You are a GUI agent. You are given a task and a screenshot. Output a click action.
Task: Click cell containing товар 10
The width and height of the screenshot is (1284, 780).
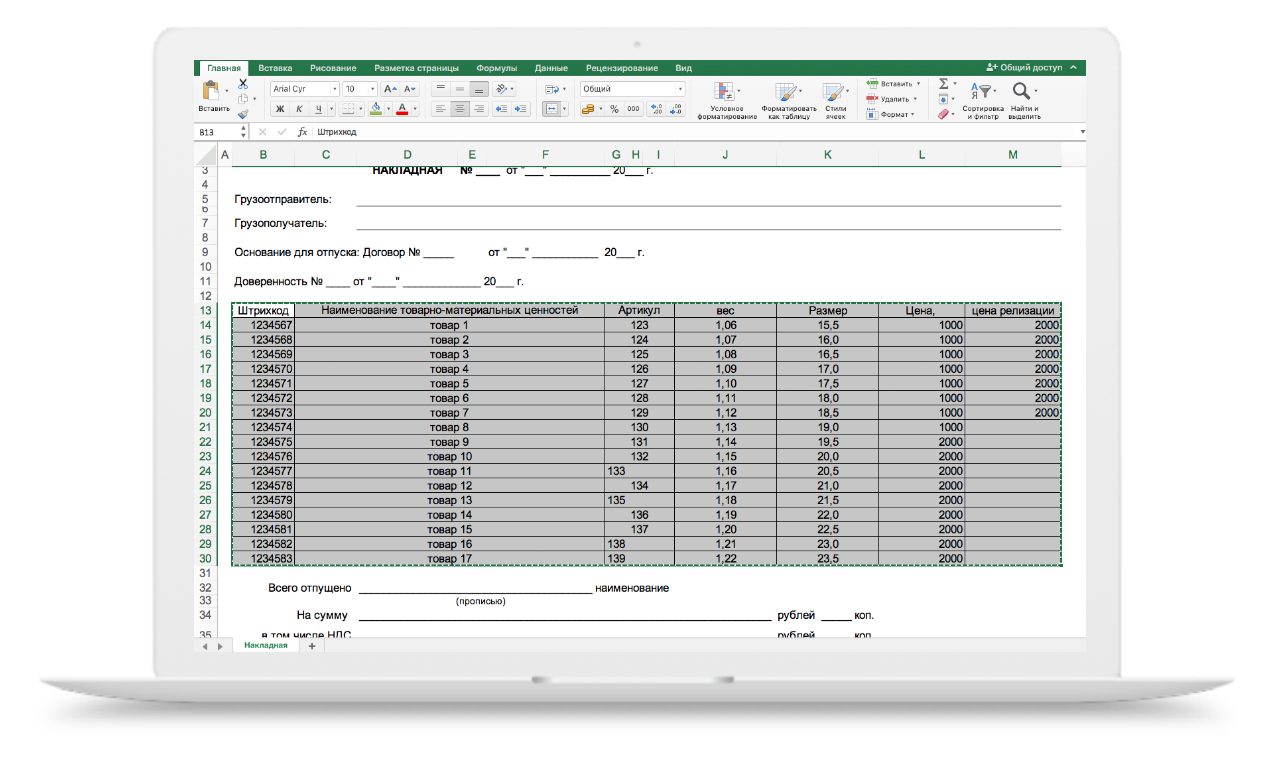(450, 456)
